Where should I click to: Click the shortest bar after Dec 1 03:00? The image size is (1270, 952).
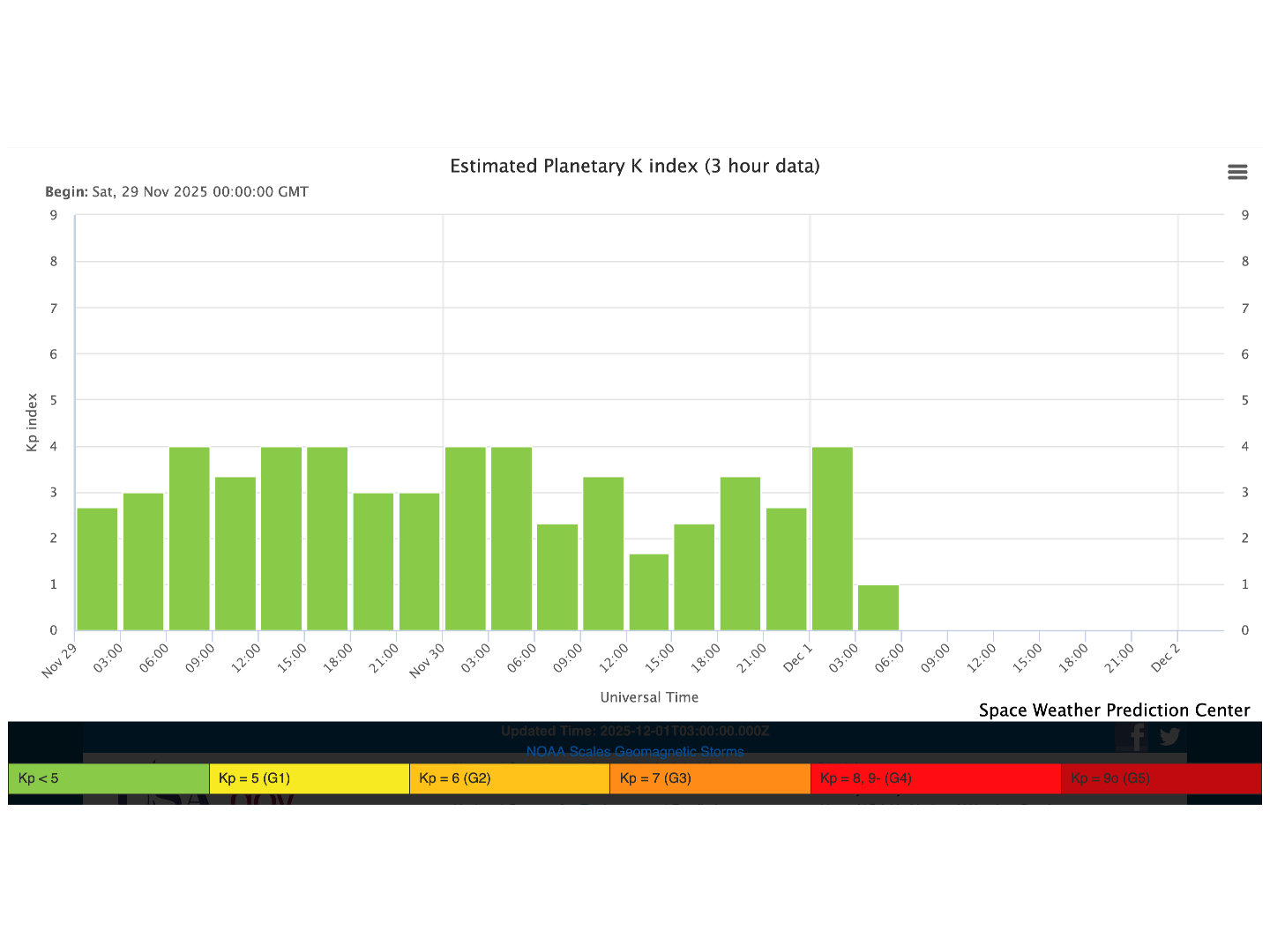coord(878,608)
